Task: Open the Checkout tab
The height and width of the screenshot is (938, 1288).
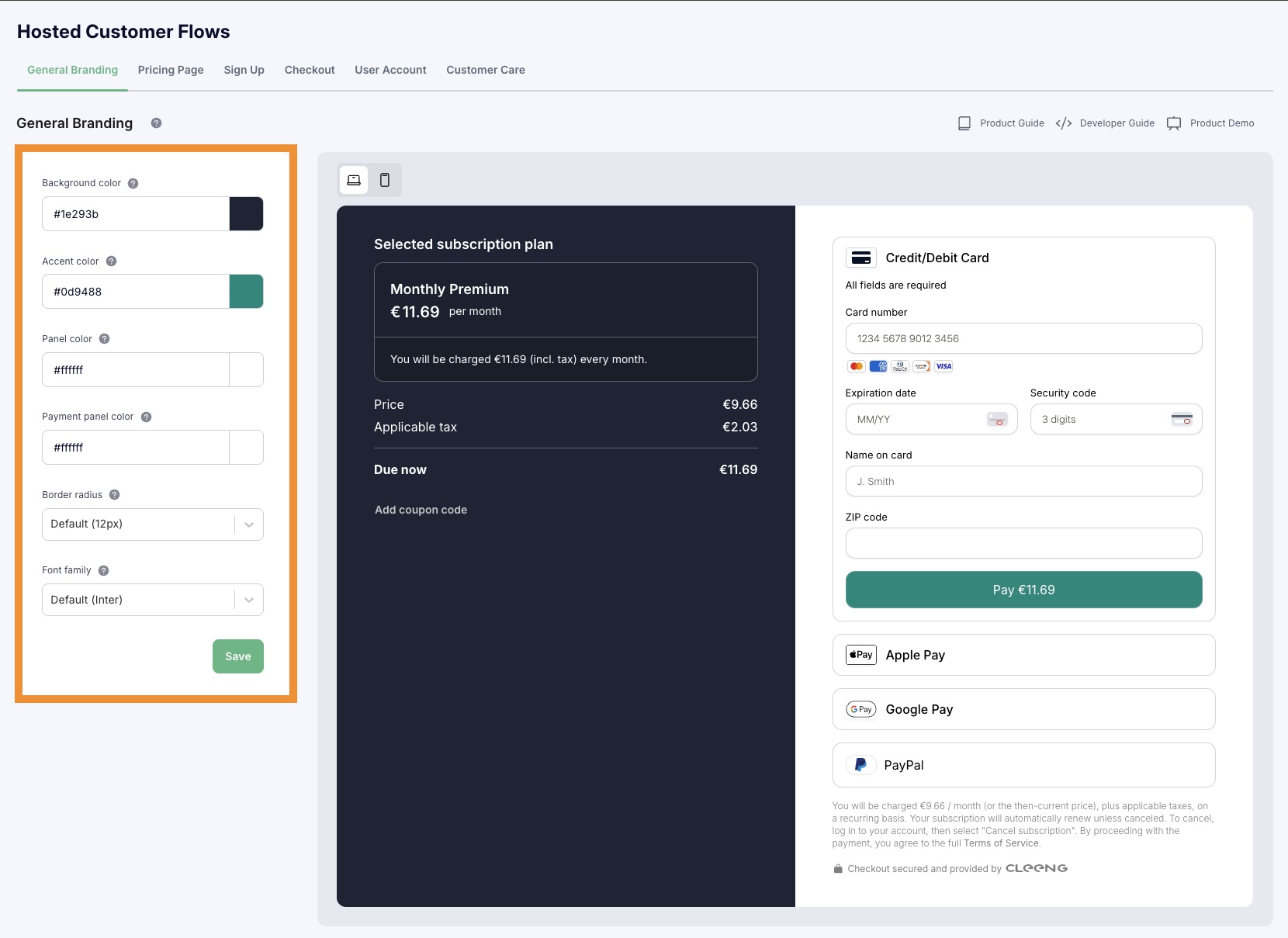Action: [310, 70]
